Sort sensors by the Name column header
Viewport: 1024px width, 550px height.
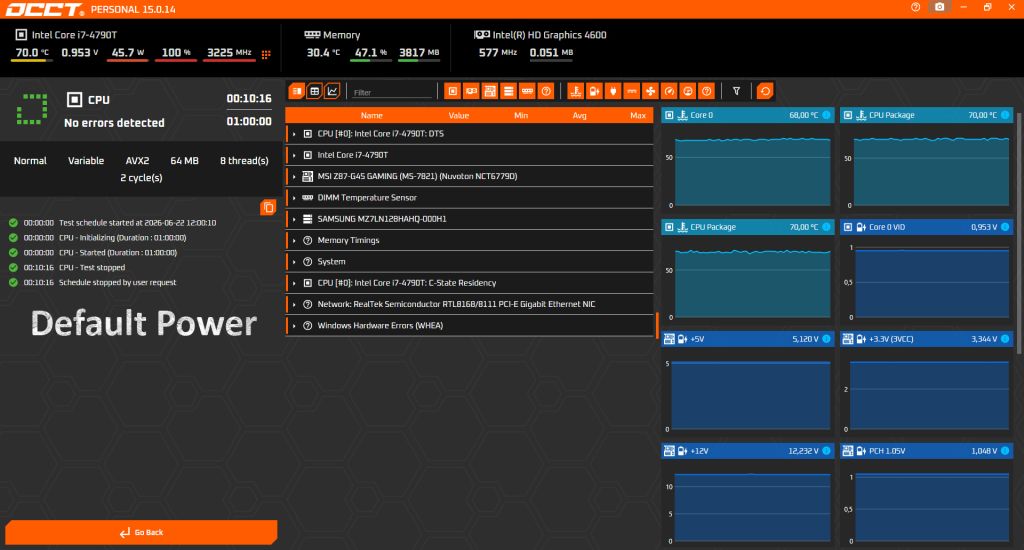pos(372,116)
